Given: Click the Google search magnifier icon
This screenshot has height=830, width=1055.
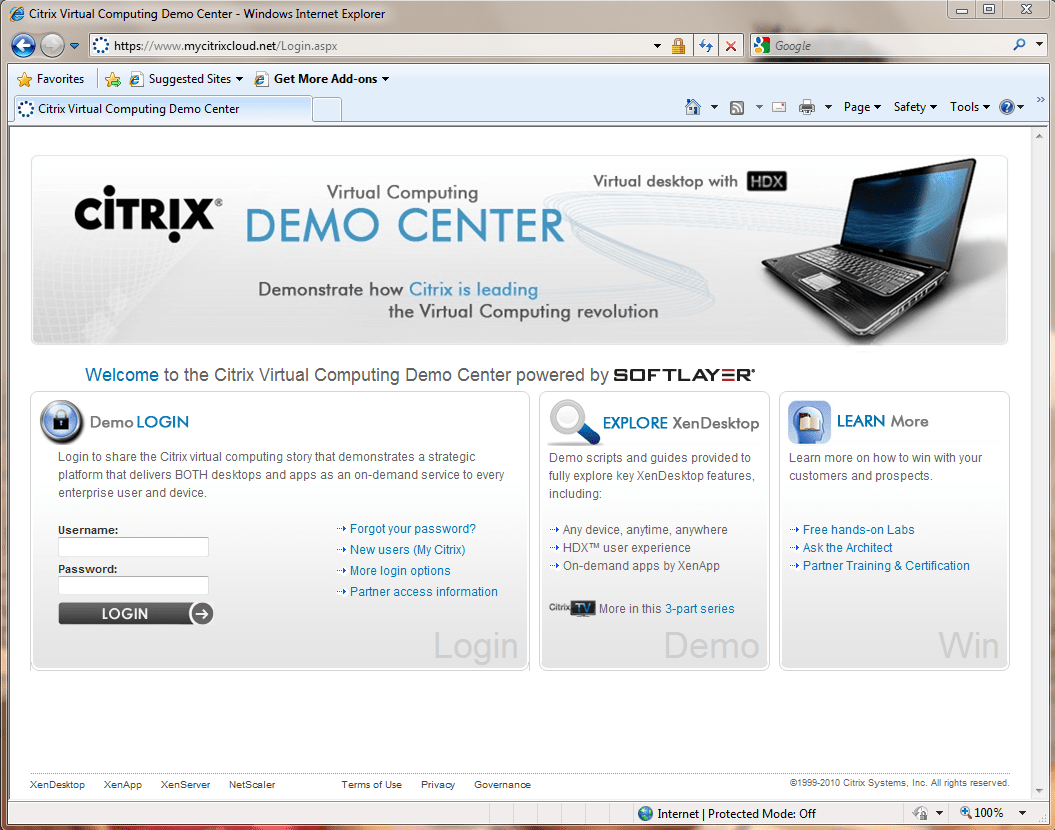Looking at the screenshot, I should point(1019,45).
